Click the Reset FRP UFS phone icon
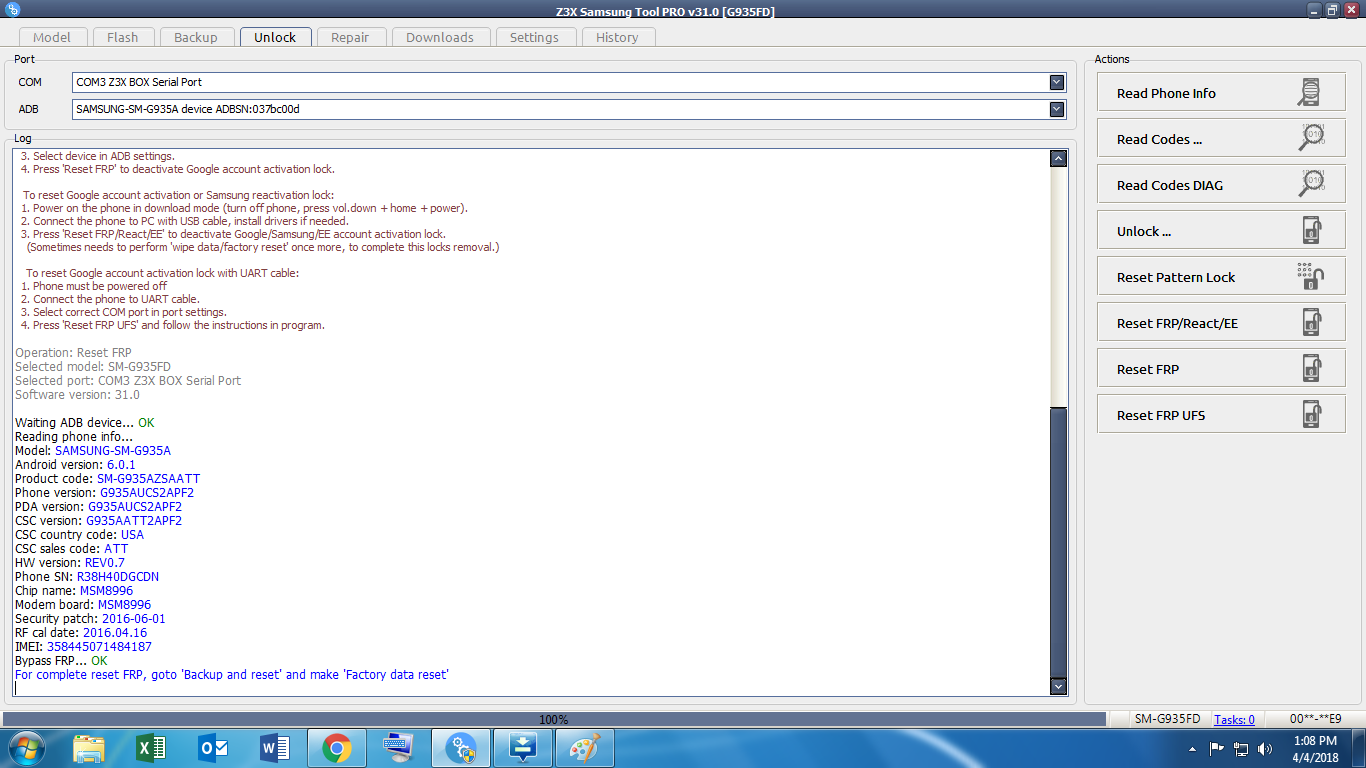 tap(1312, 414)
